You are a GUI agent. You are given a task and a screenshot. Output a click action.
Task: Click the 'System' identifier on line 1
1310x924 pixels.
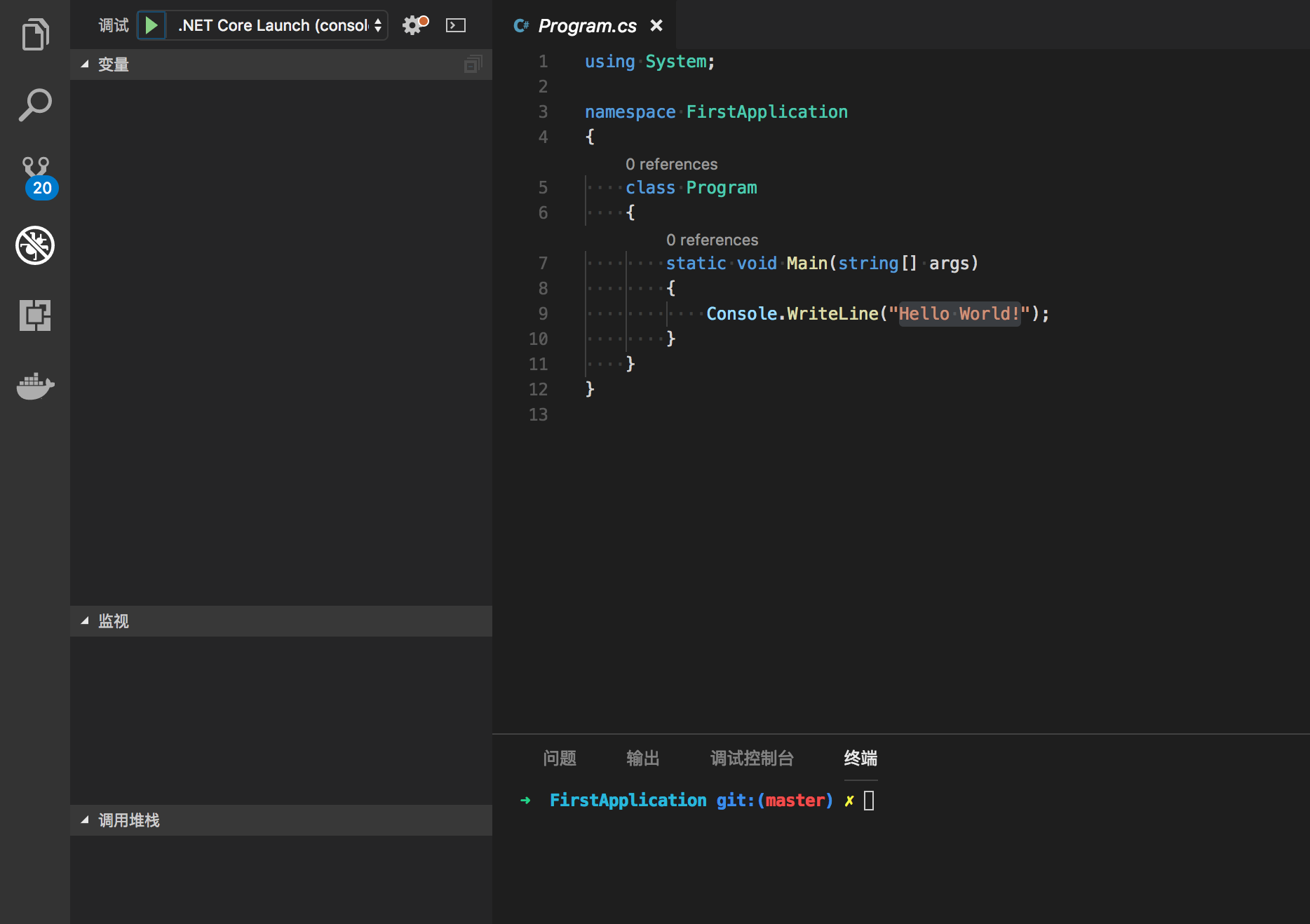(675, 61)
